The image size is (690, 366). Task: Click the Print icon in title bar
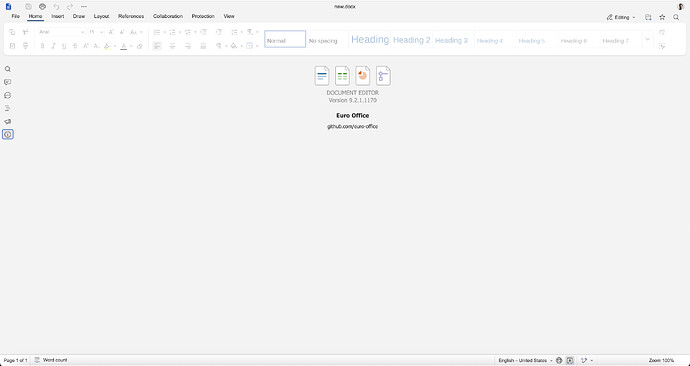point(42,7)
